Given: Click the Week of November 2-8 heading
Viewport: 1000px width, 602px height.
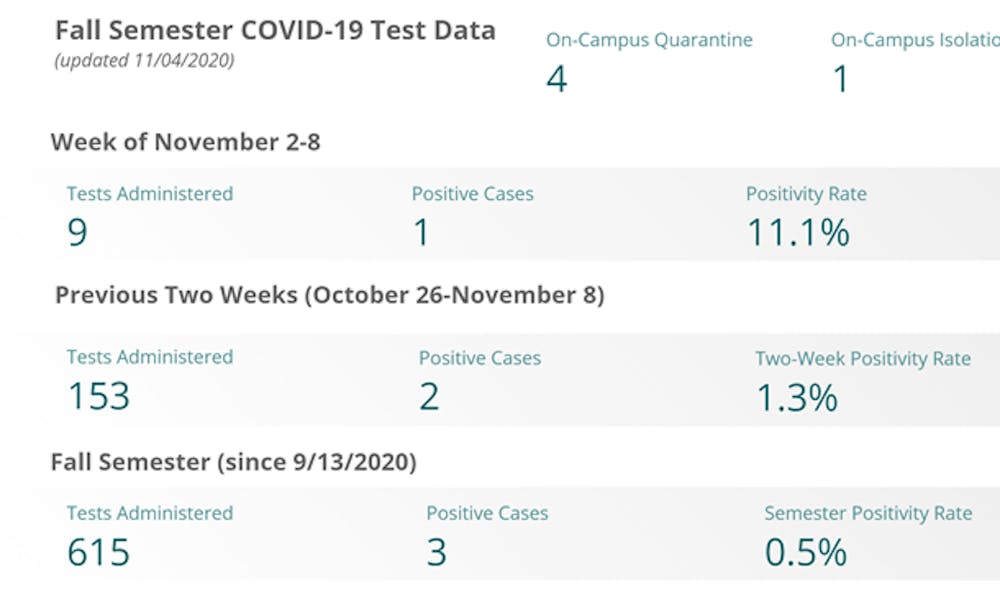Looking at the screenshot, I should coord(185,142).
